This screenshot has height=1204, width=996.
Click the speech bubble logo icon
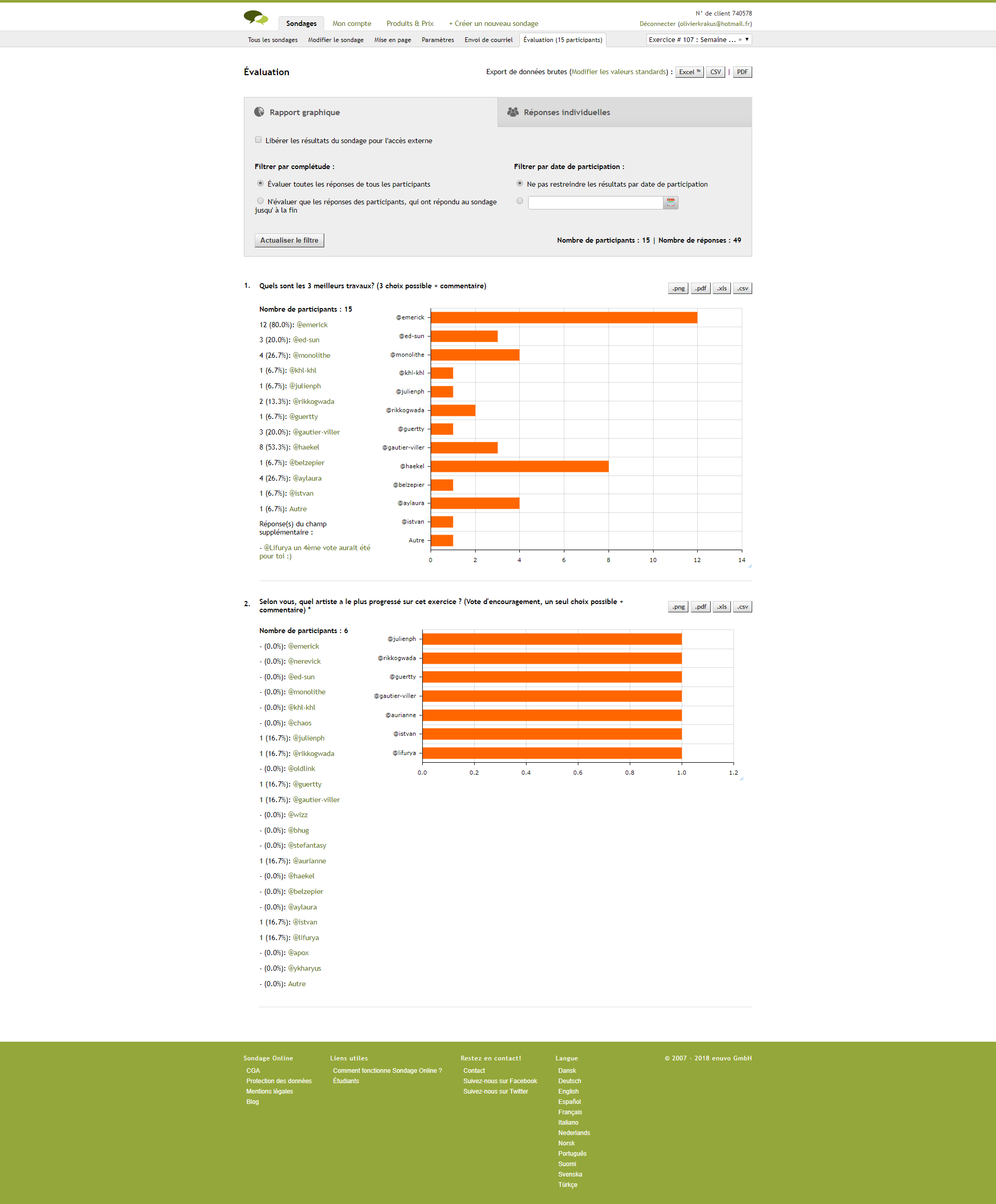click(x=256, y=18)
